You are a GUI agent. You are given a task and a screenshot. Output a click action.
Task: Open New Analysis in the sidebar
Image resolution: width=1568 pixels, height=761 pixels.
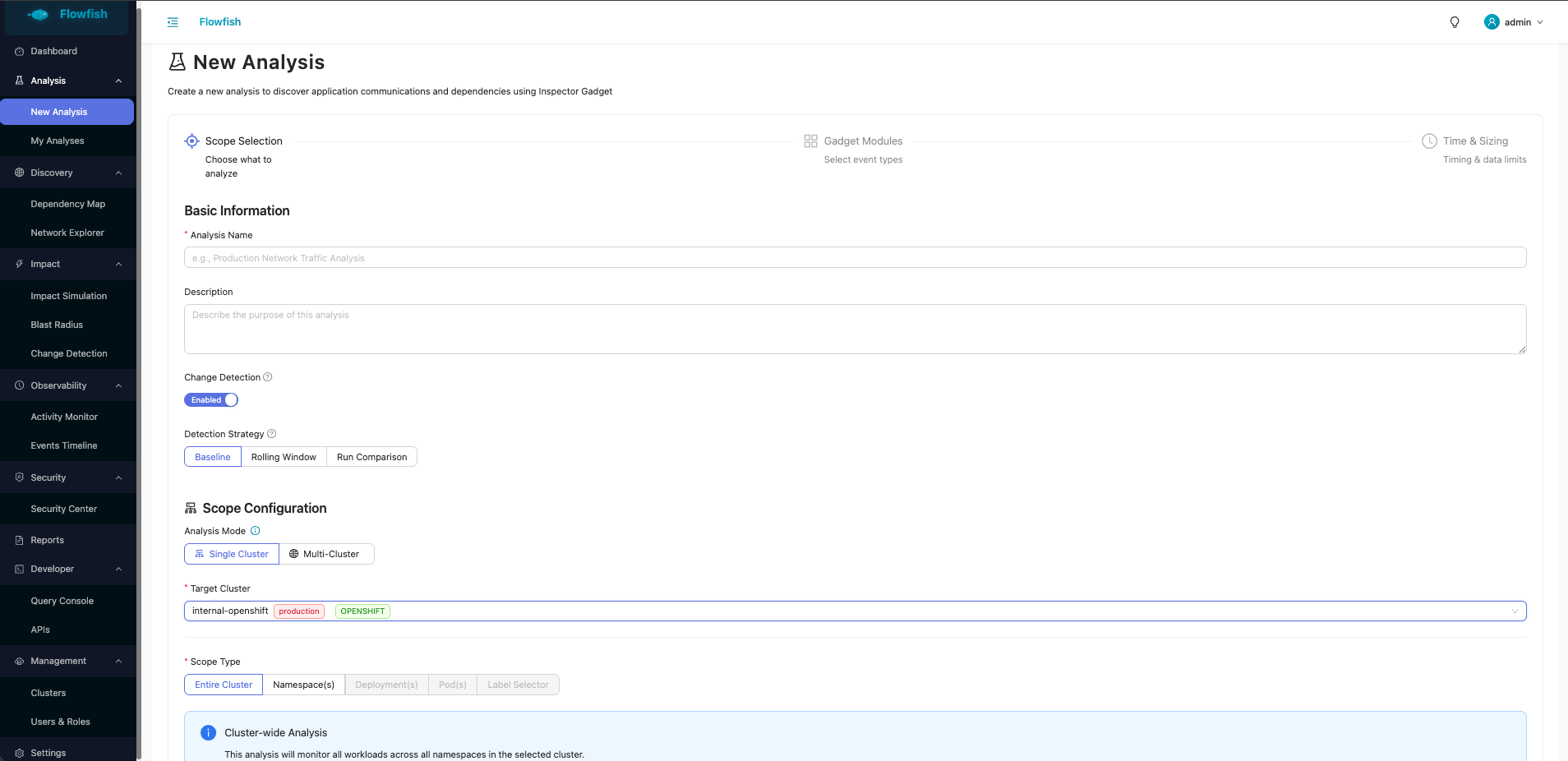point(67,112)
